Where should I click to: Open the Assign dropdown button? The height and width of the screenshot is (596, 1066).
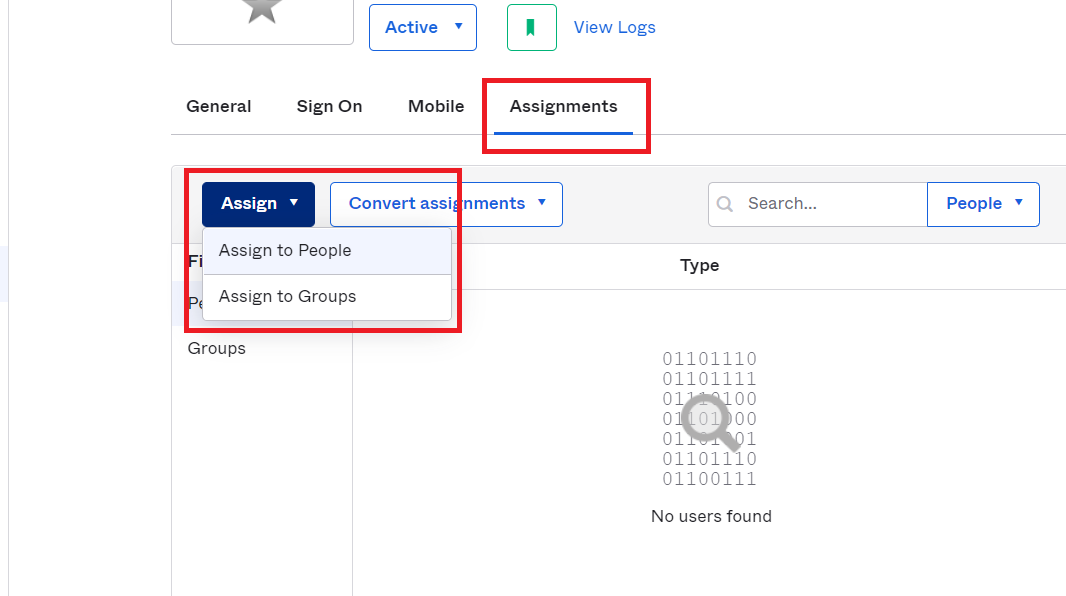point(258,204)
